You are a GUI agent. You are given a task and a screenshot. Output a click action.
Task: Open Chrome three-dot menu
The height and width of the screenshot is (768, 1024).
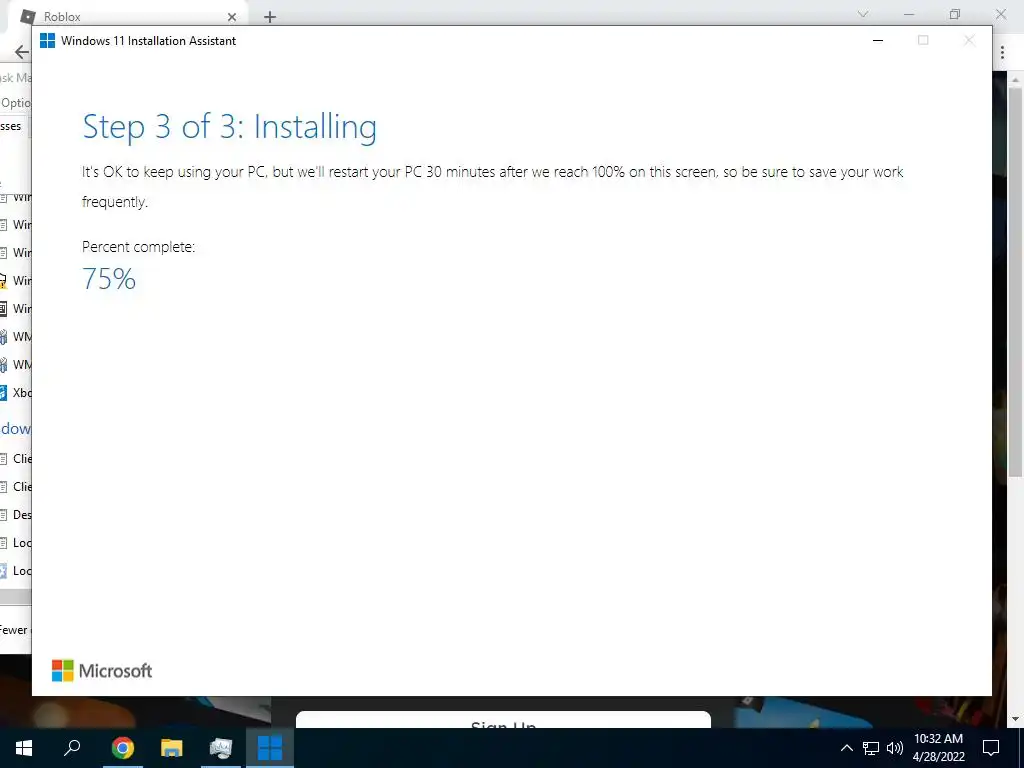coord(1002,52)
